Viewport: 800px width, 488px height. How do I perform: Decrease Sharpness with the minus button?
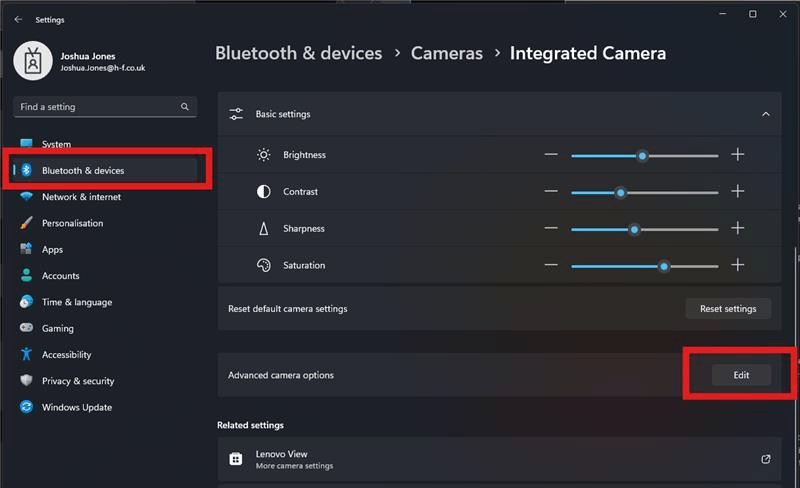pyautogui.click(x=551, y=228)
